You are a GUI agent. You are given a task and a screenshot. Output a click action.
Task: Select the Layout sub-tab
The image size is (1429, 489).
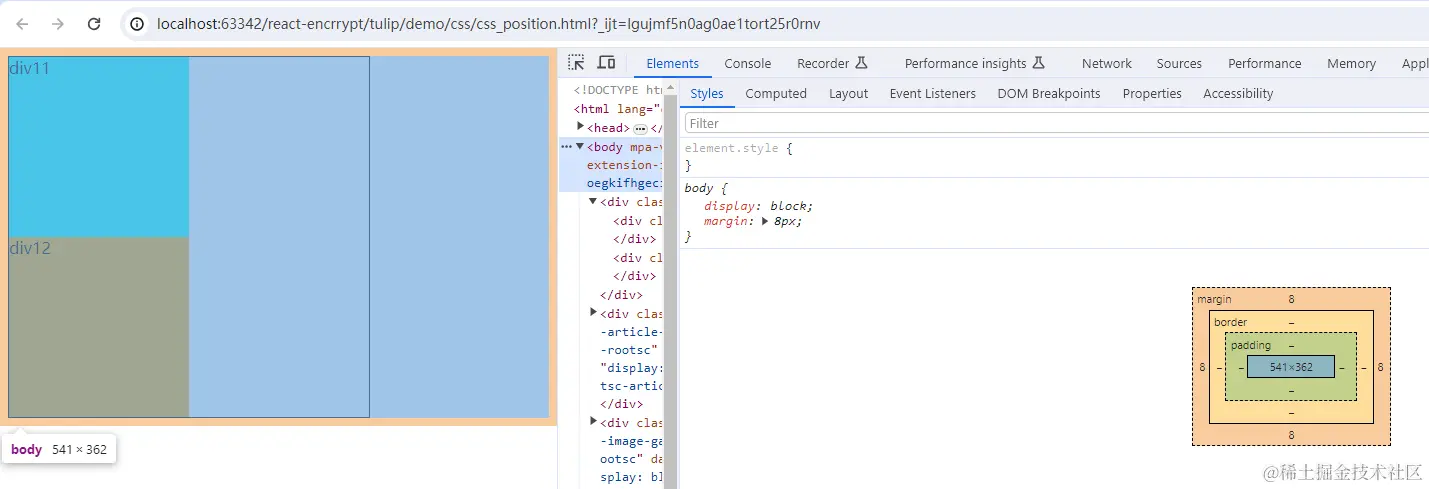pos(848,93)
